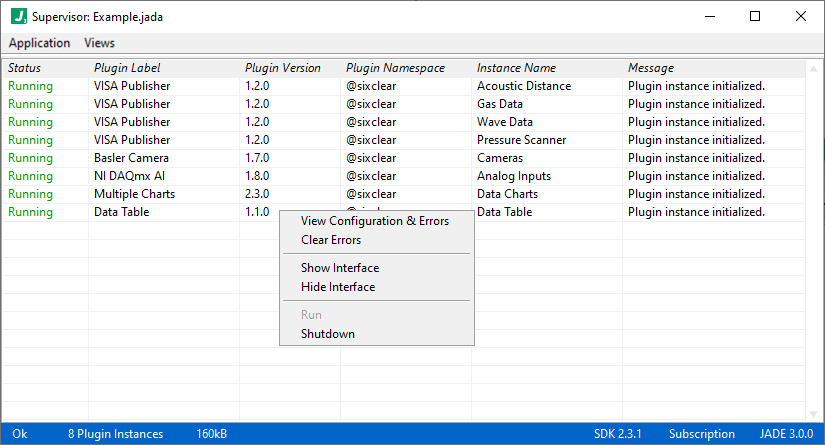Minimize the Supervisor window
The width and height of the screenshot is (825, 445).
click(710, 16)
